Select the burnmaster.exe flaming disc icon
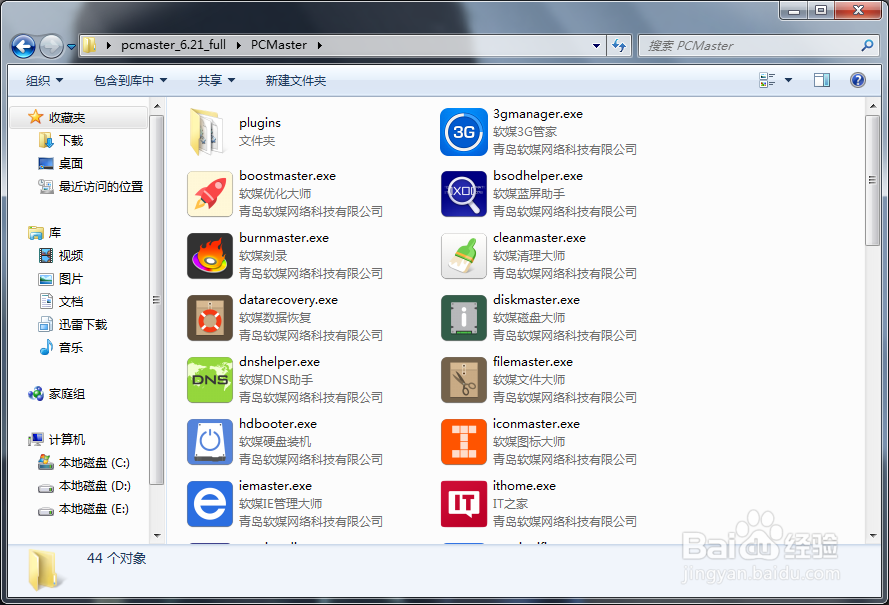The width and height of the screenshot is (889, 605). click(x=210, y=256)
